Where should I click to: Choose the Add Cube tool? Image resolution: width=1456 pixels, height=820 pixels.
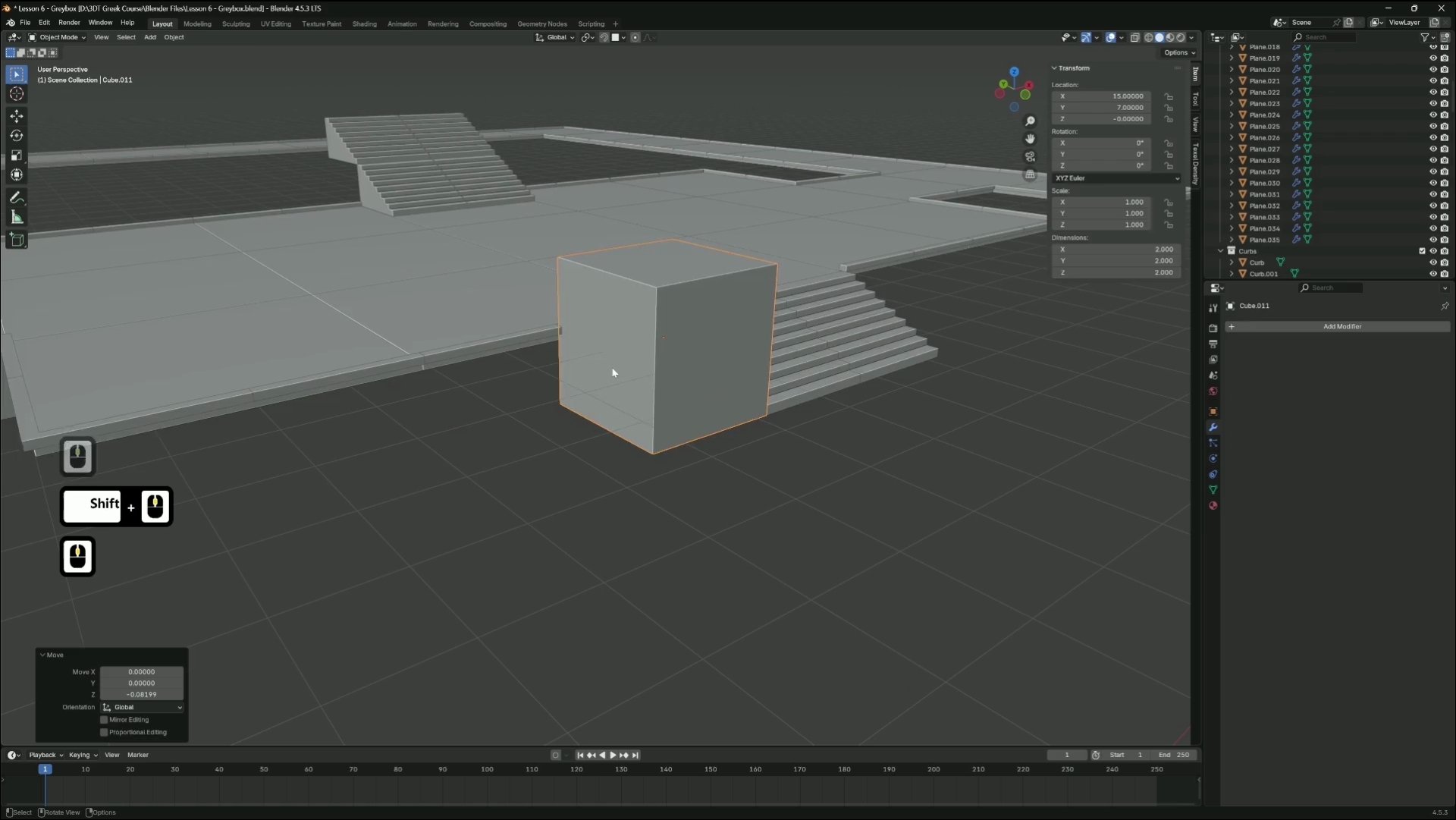pyautogui.click(x=17, y=240)
